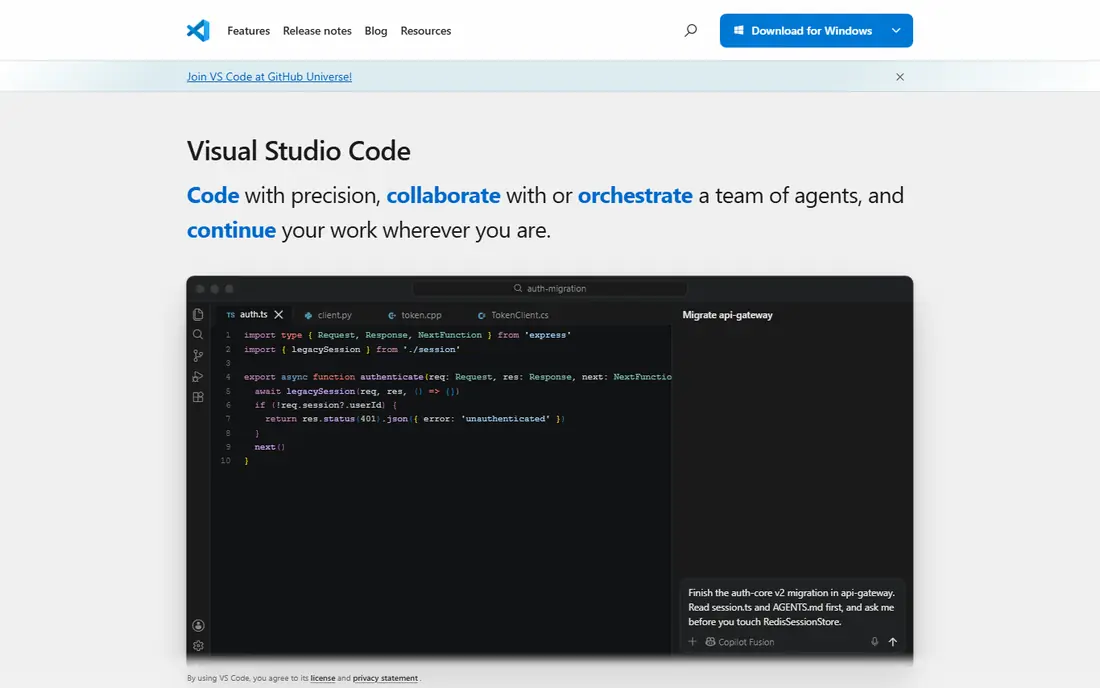Click the plus add-context icon in chat
This screenshot has height=688, width=1100.
tap(692, 642)
